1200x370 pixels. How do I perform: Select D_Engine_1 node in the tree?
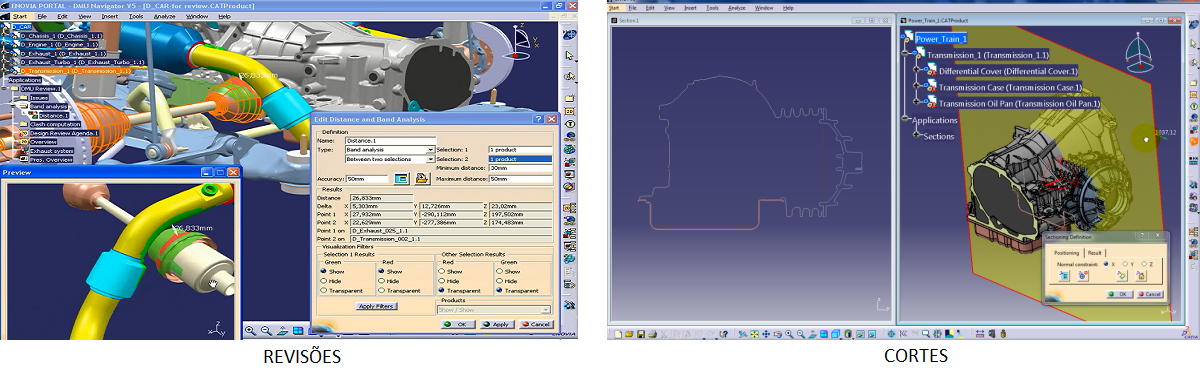pos(59,44)
